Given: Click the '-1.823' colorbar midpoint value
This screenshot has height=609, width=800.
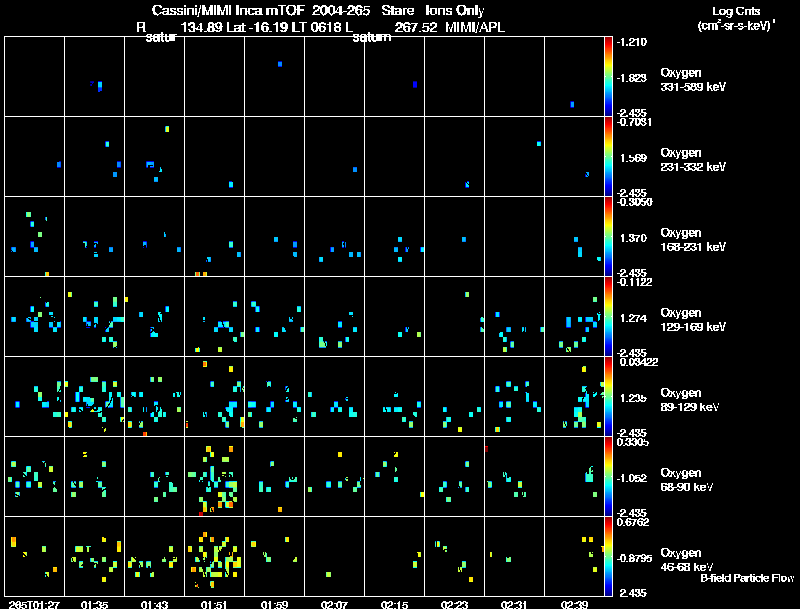Looking at the screenshot, I should pos(632,78).
